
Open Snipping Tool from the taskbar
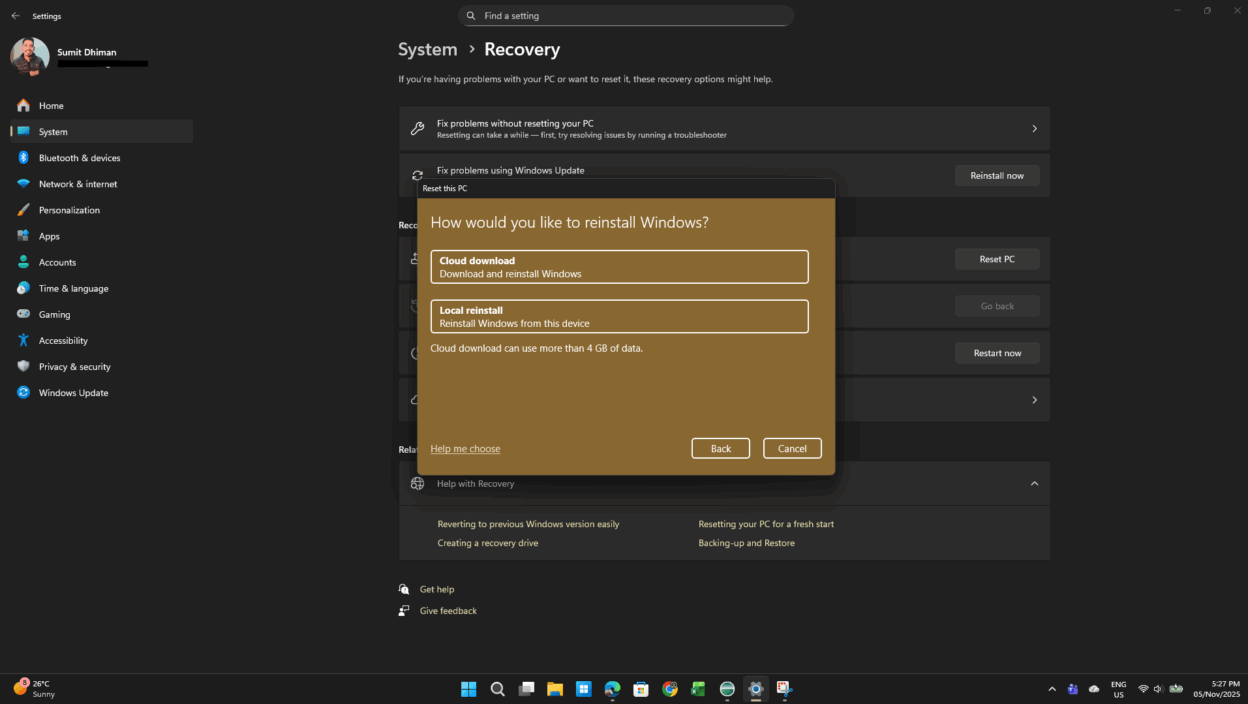pos(785,689)
